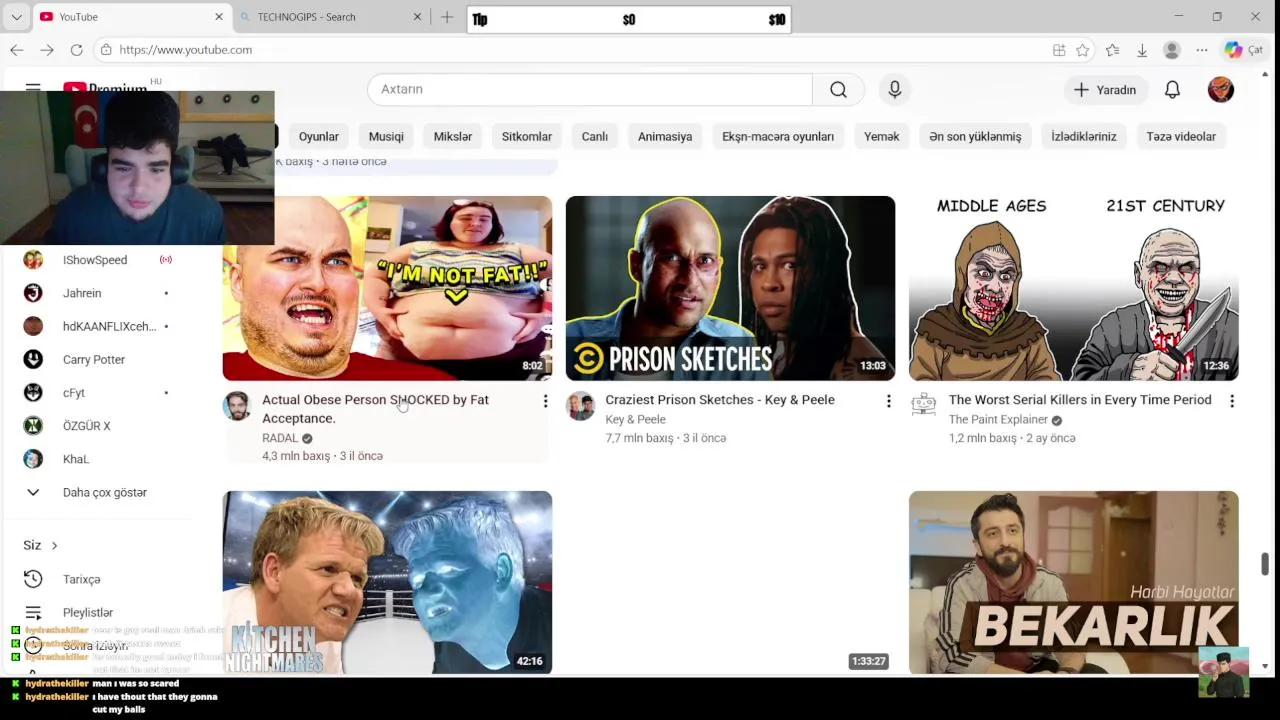
Task: Select the Təzə videolar chip
Action: (x=1181, y=136)
